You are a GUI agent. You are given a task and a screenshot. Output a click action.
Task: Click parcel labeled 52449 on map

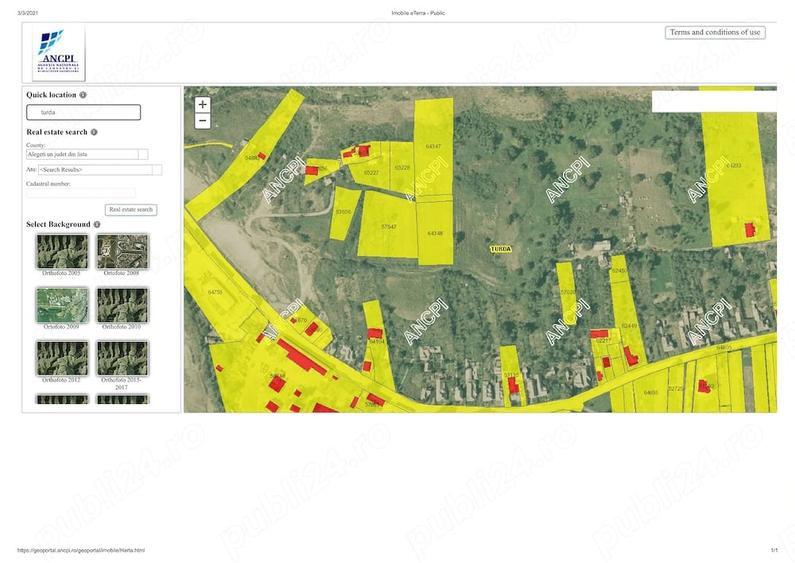pyautogui.click(x=629, y=325)
